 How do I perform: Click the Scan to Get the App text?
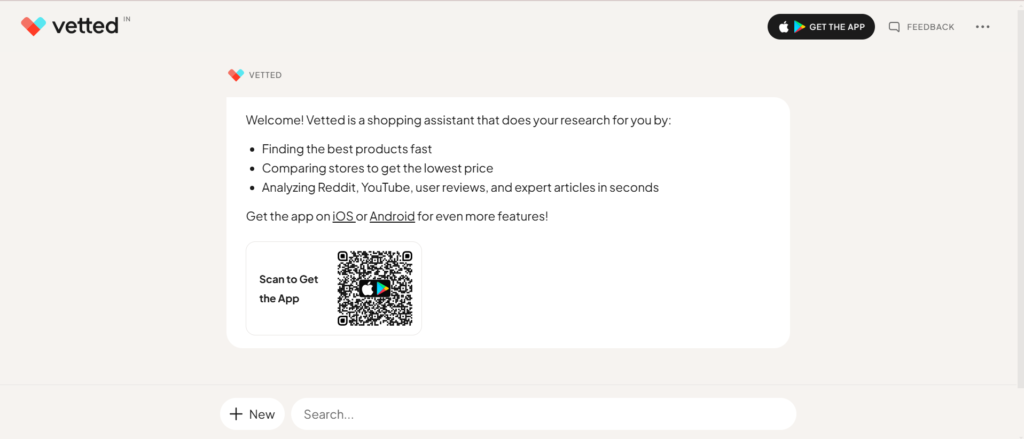[x=288, y=288]
